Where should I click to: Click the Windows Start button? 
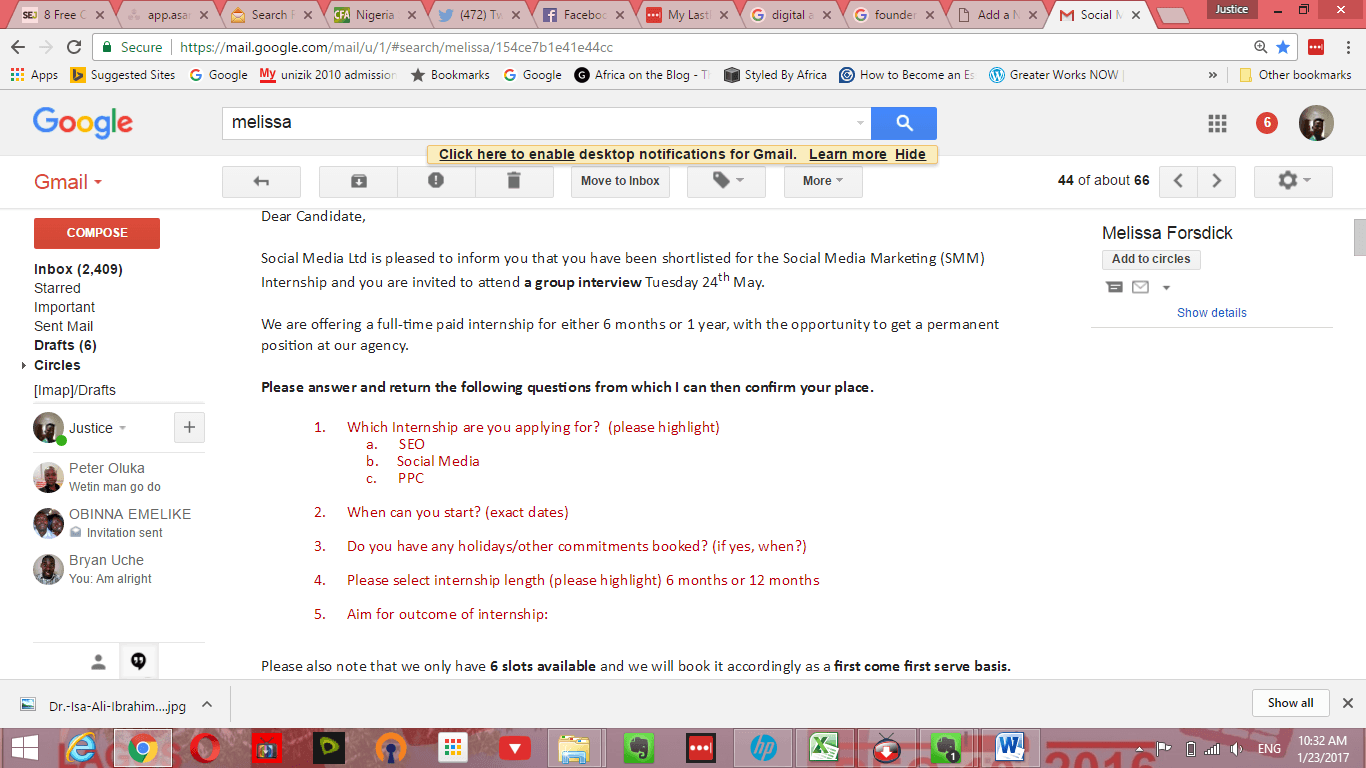[x=24, y=747]
